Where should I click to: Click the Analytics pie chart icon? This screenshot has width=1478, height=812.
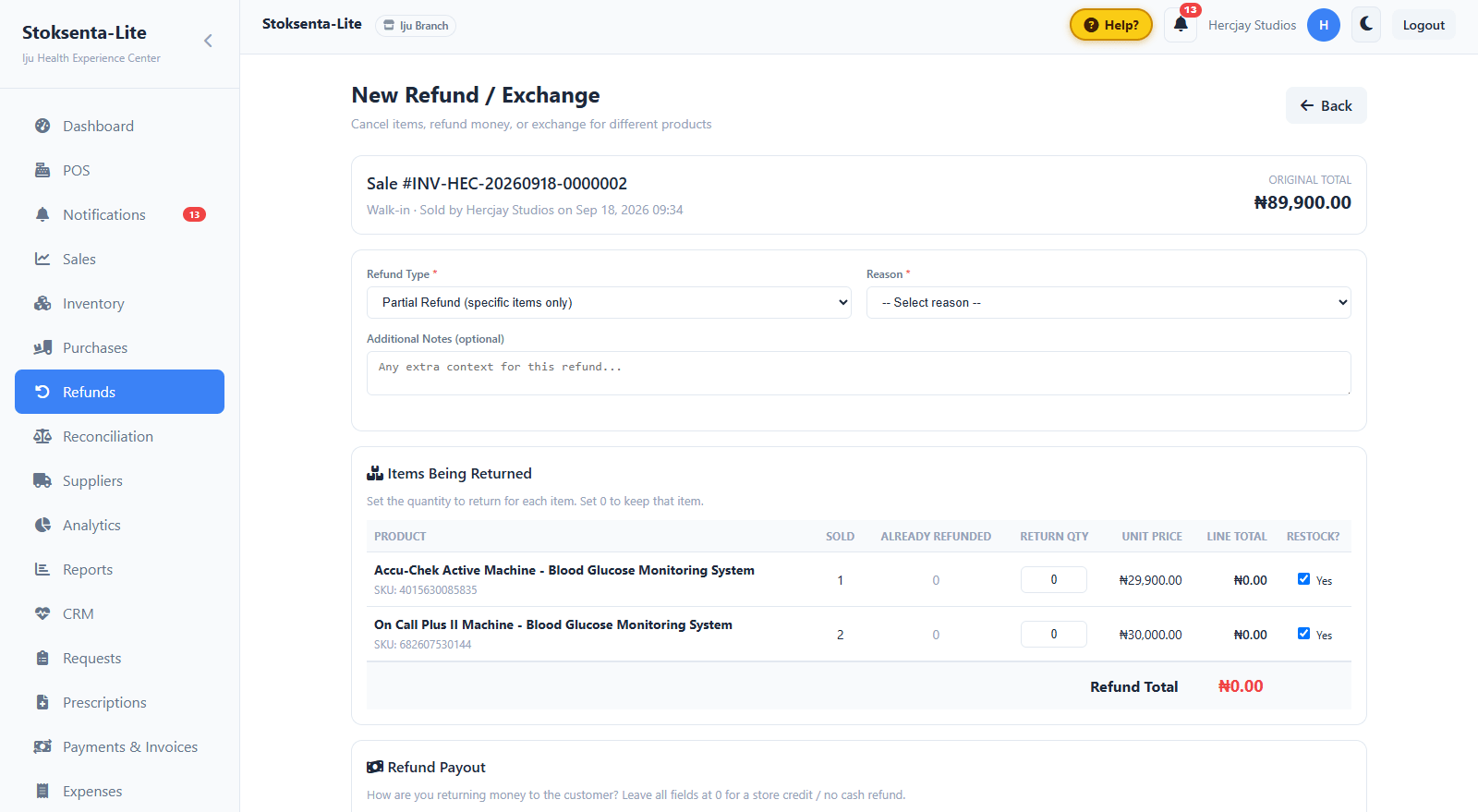coord(42,525)
